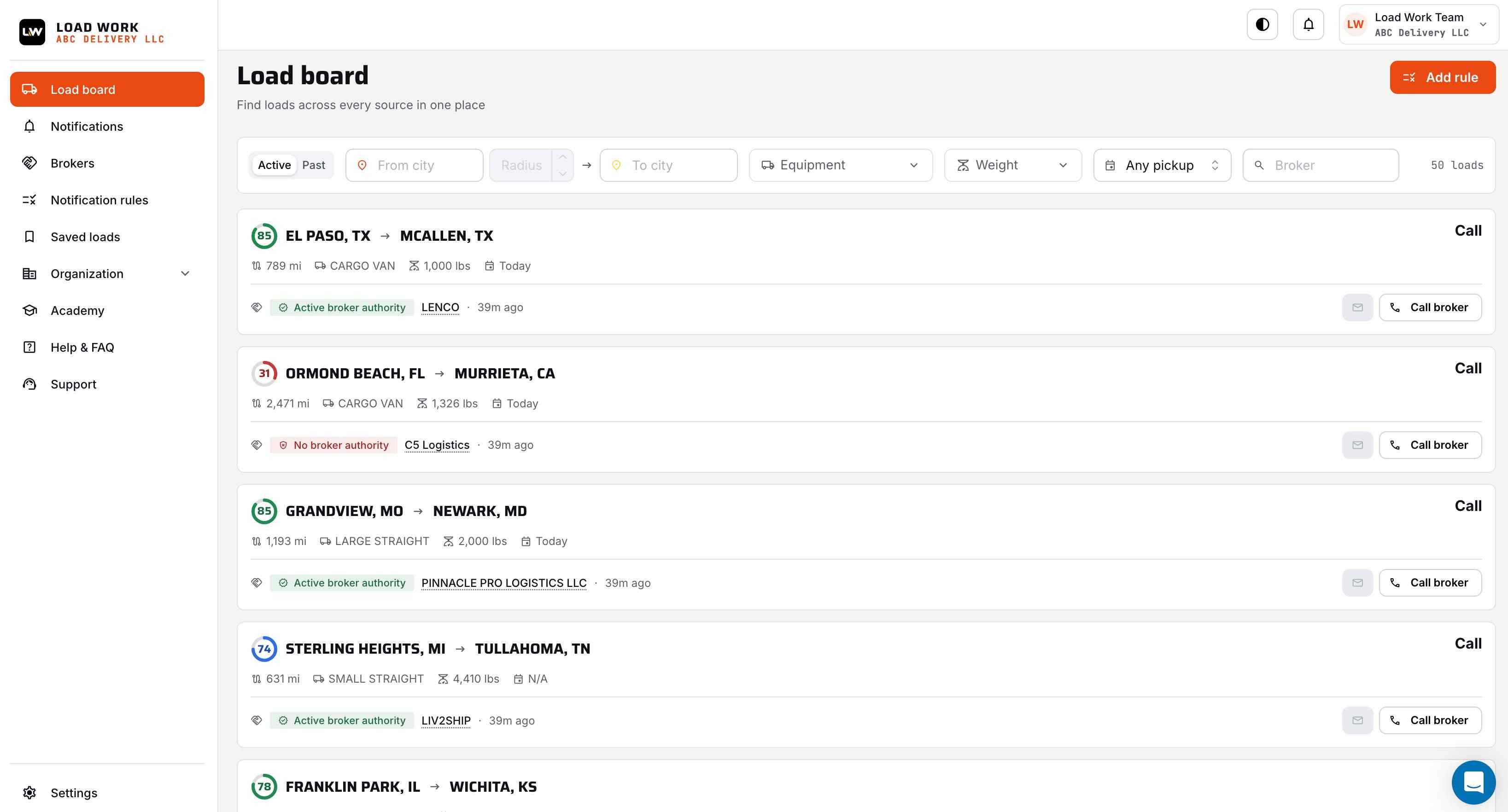Open PINNACLE PRO LOGISTICS LLC broker link
The image size is (1508, 812).
coord(503,583)
